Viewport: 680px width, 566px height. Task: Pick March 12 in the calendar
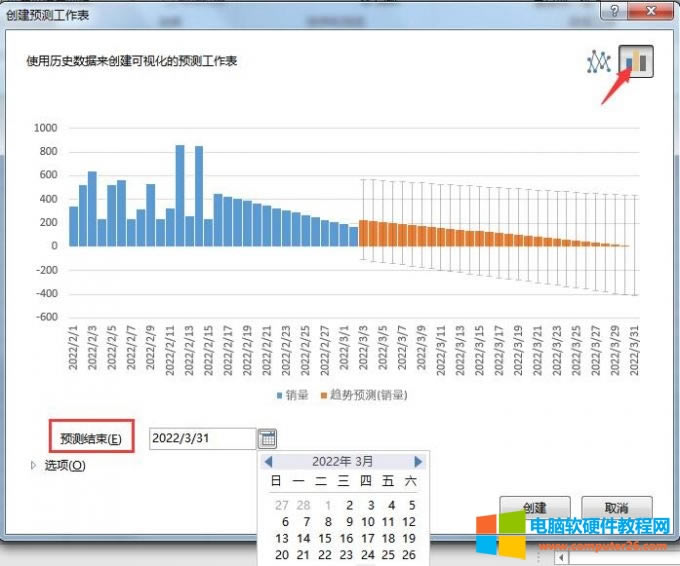point(408,522)
